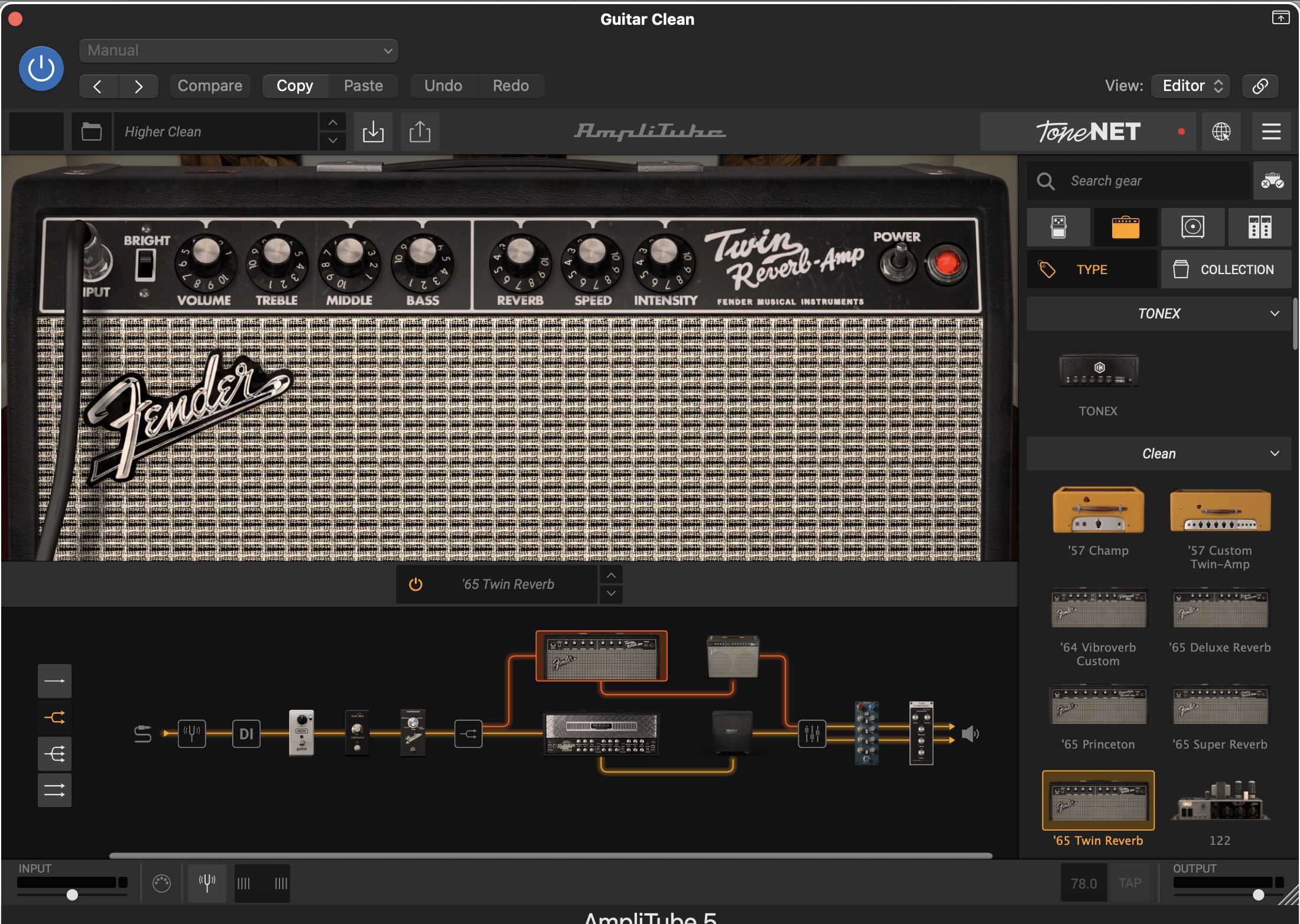
Task: Toggle the tuner button in bottom bar
Action: point(207,883)
